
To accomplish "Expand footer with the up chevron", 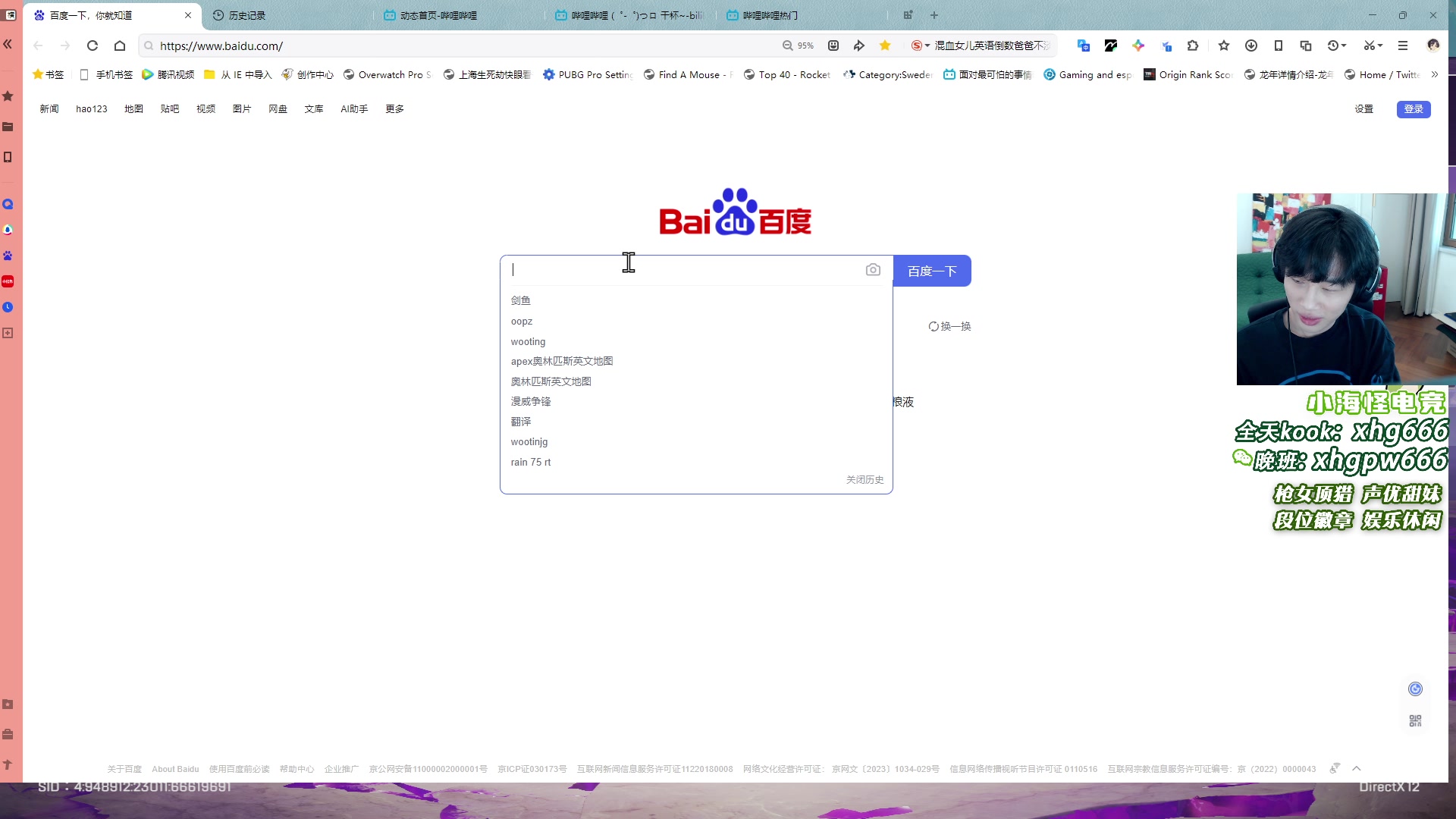I will 1357,768.
